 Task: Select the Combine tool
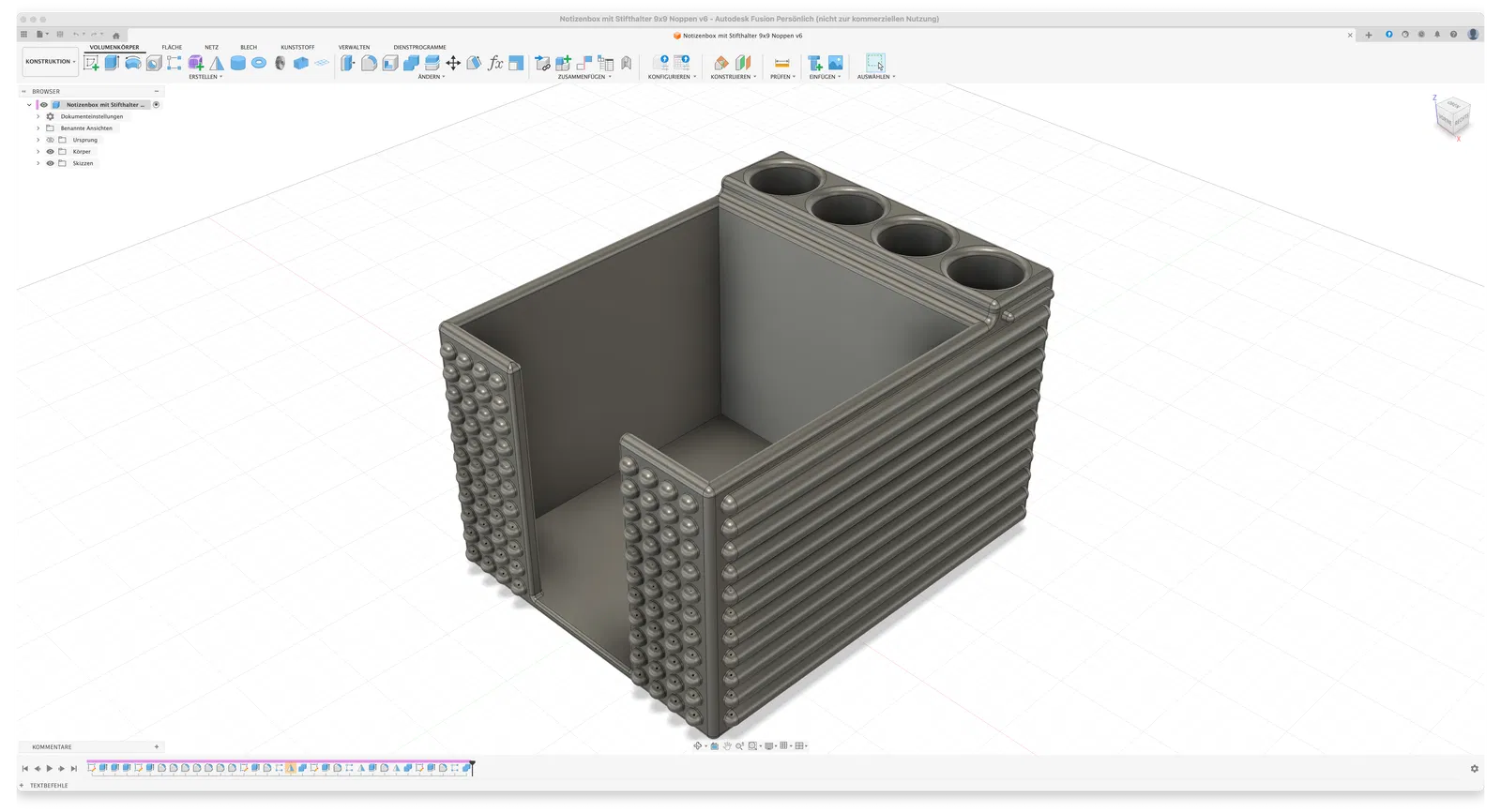411,63
